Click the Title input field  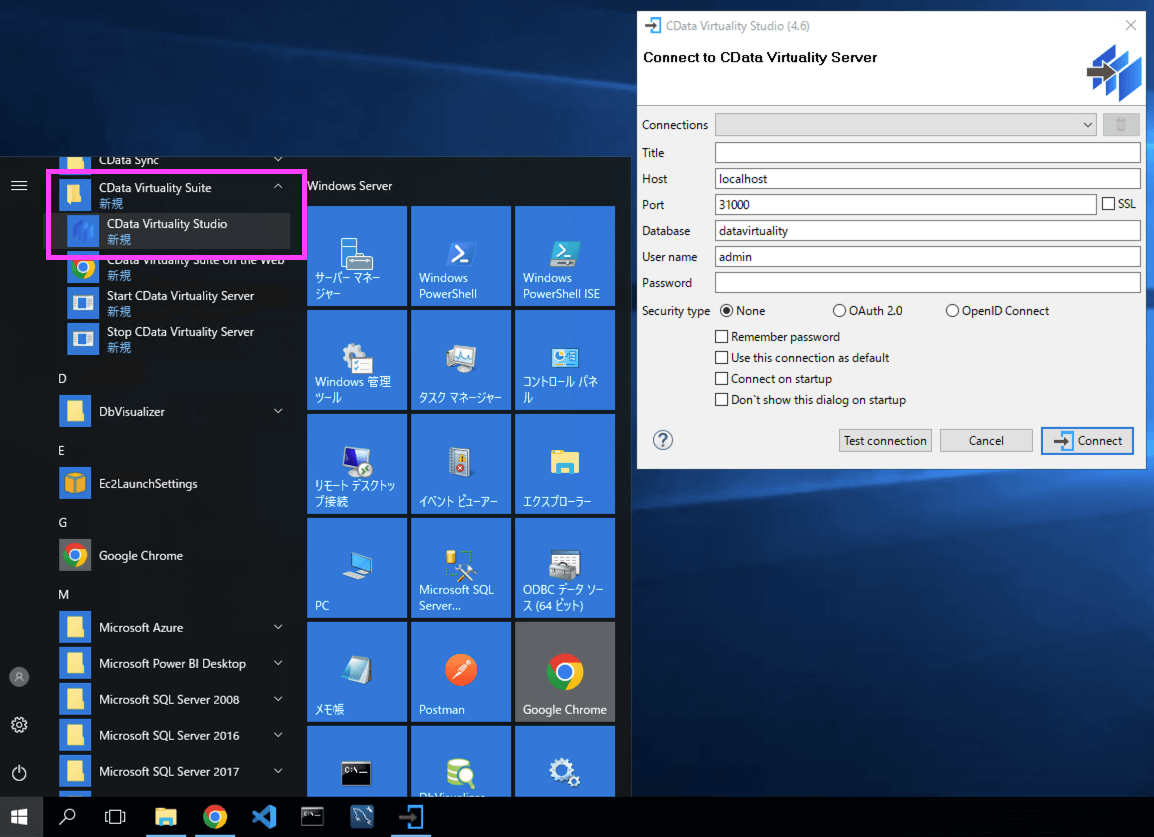[x=927, y=152]
